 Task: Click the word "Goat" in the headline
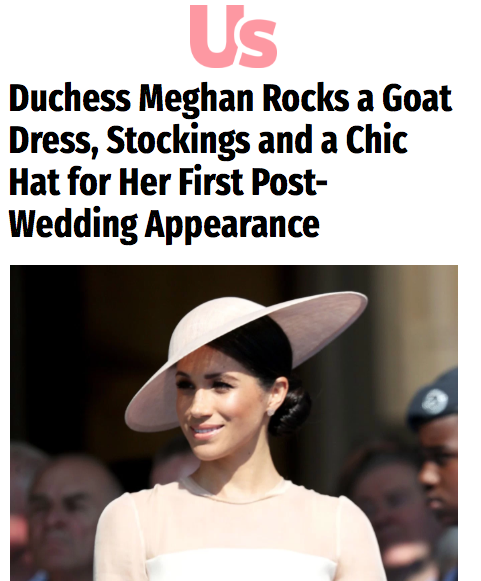[417, 98]
